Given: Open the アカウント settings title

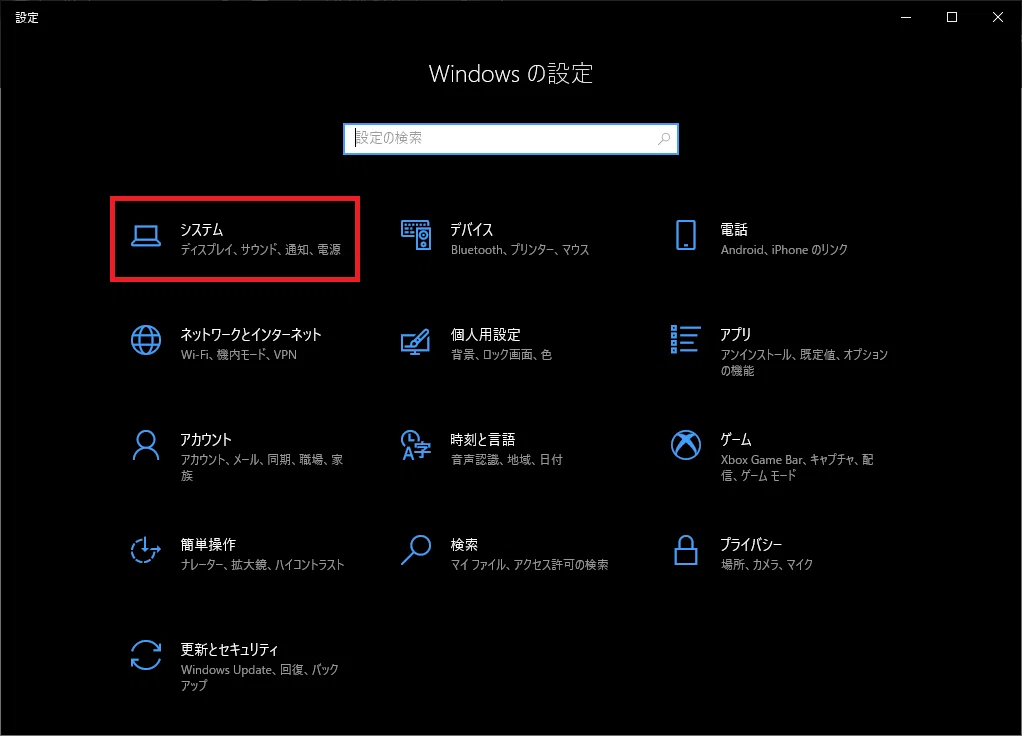Looking at the screenshot, I should pyautogui.click(x=206, y=439).
